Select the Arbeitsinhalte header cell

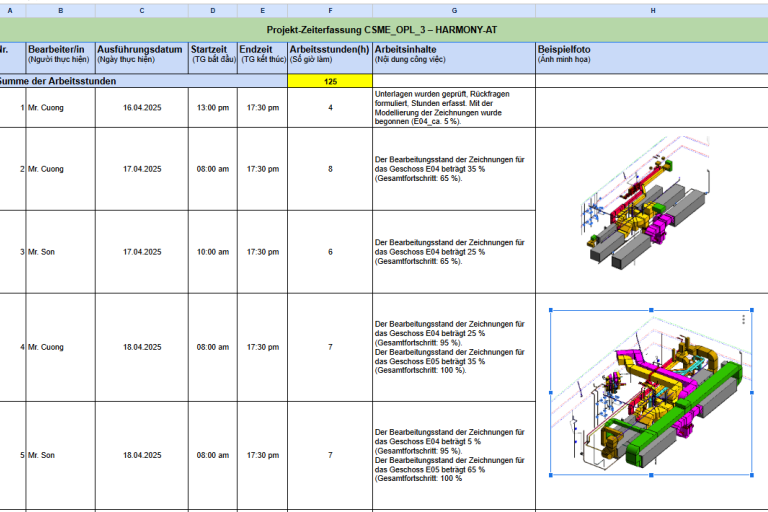pyautogui.click(x=453, y=54)
